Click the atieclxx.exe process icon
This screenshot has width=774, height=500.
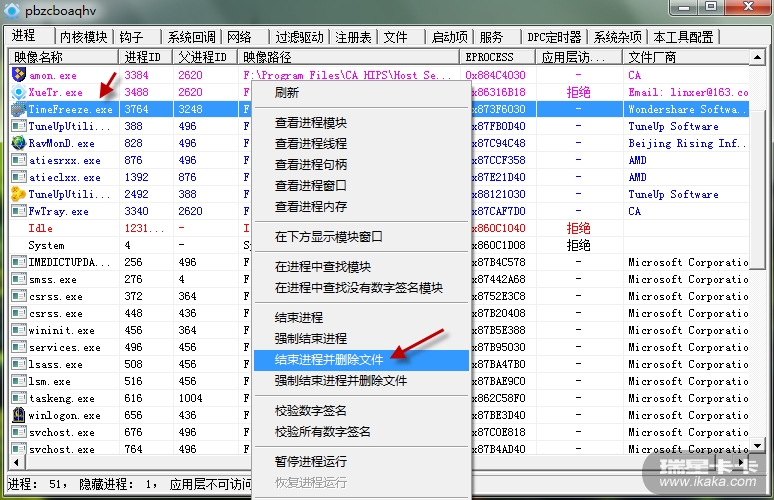pyautogui.click(x=19, y=177)
